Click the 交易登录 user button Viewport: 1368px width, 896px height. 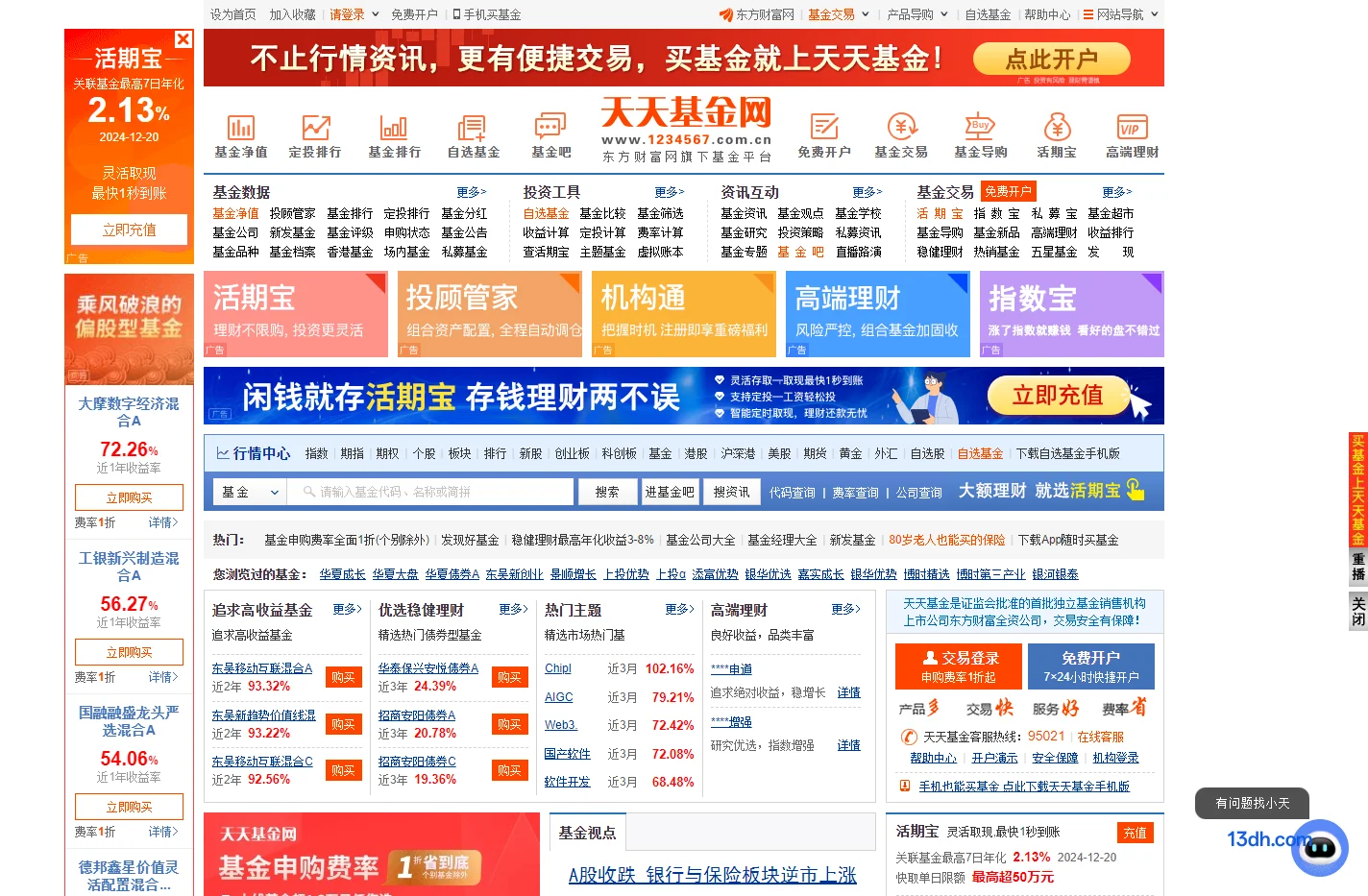(x=961, y=666)
